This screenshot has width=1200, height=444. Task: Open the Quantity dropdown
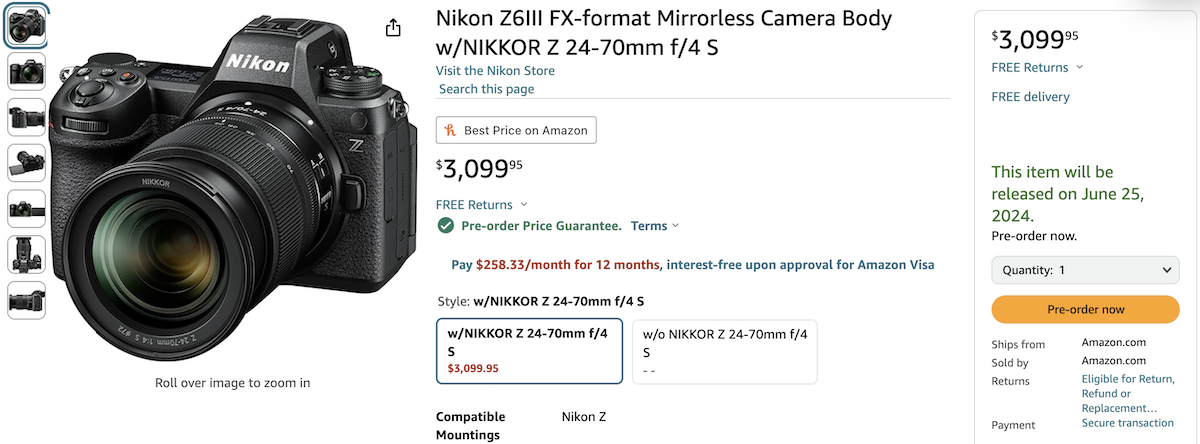click(x=1085, y=270)
